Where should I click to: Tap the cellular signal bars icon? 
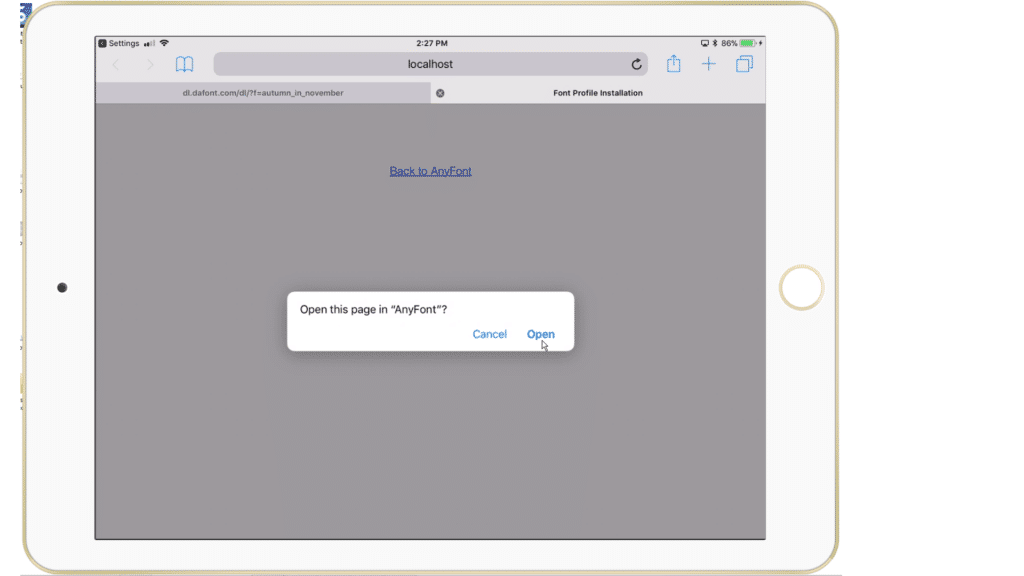pyautogui.click(x=150, y=43)
